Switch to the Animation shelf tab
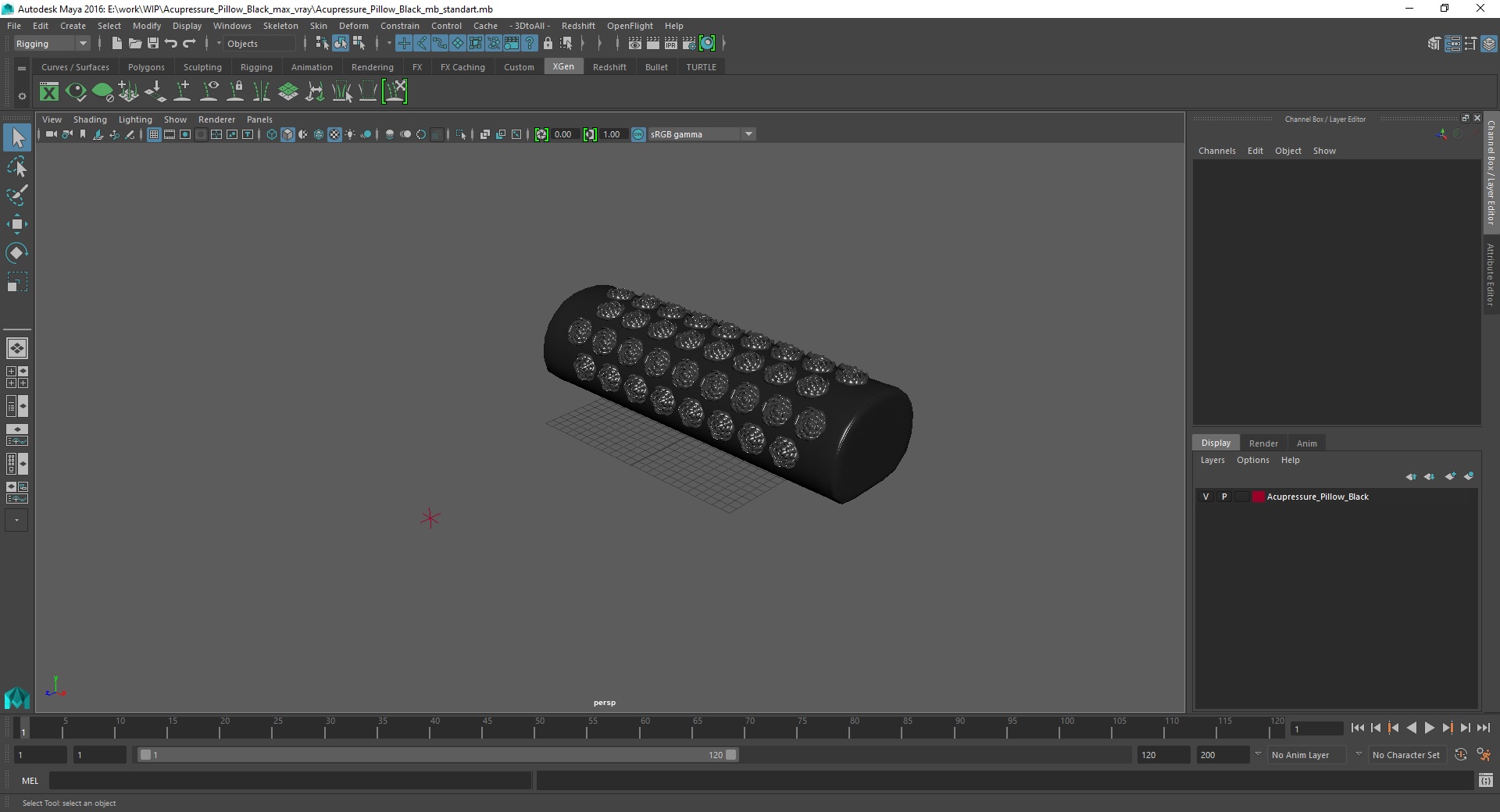 [x=312, y=67]
